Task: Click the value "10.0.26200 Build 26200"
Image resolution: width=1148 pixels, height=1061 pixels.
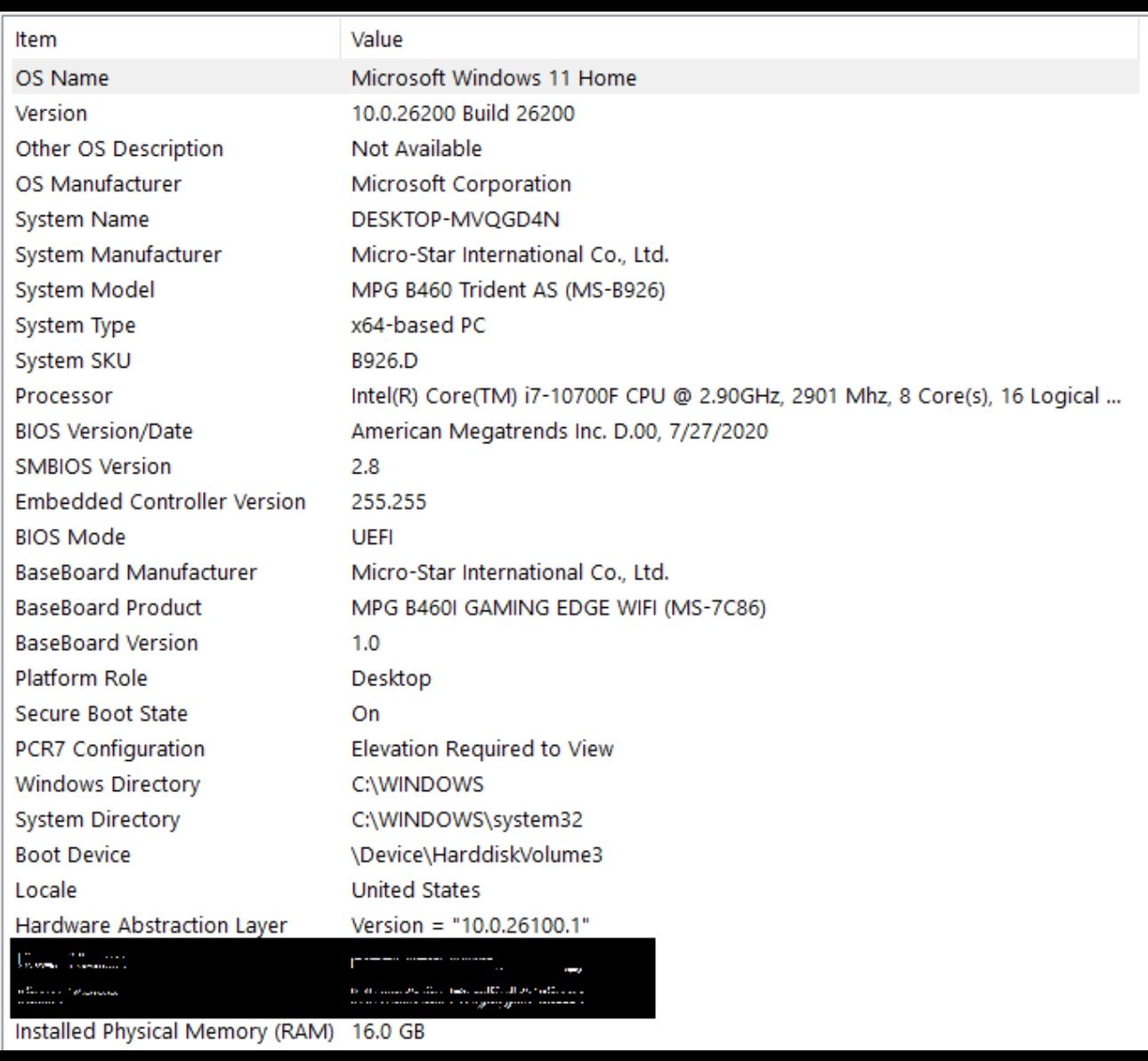Action: click(x=463, y=113)
